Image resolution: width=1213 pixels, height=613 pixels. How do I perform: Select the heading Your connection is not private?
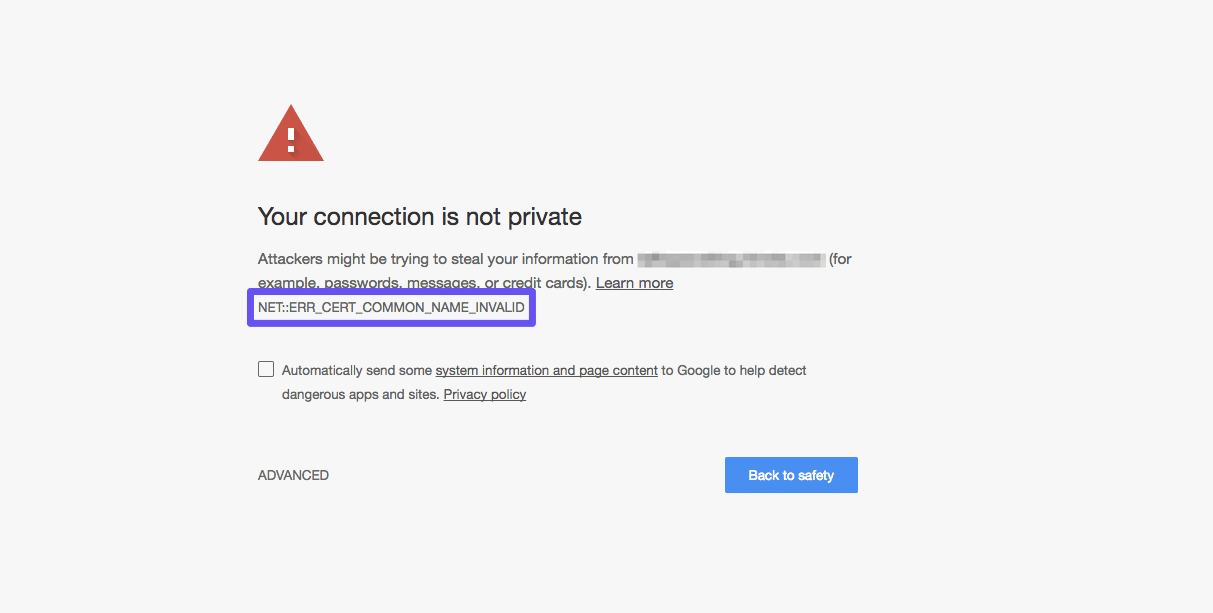click(419, 216)
